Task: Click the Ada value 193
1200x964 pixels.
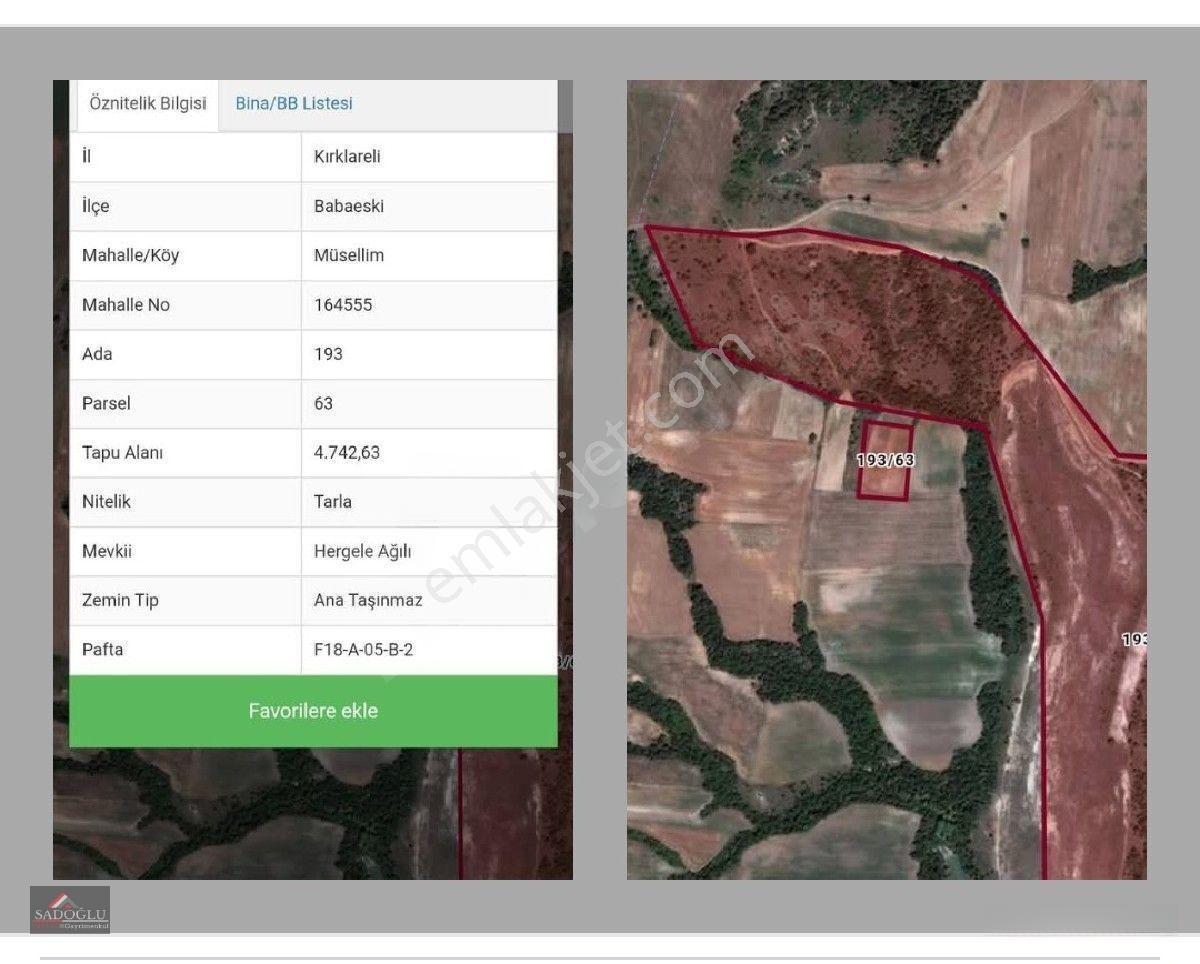Action: point(327,354)
